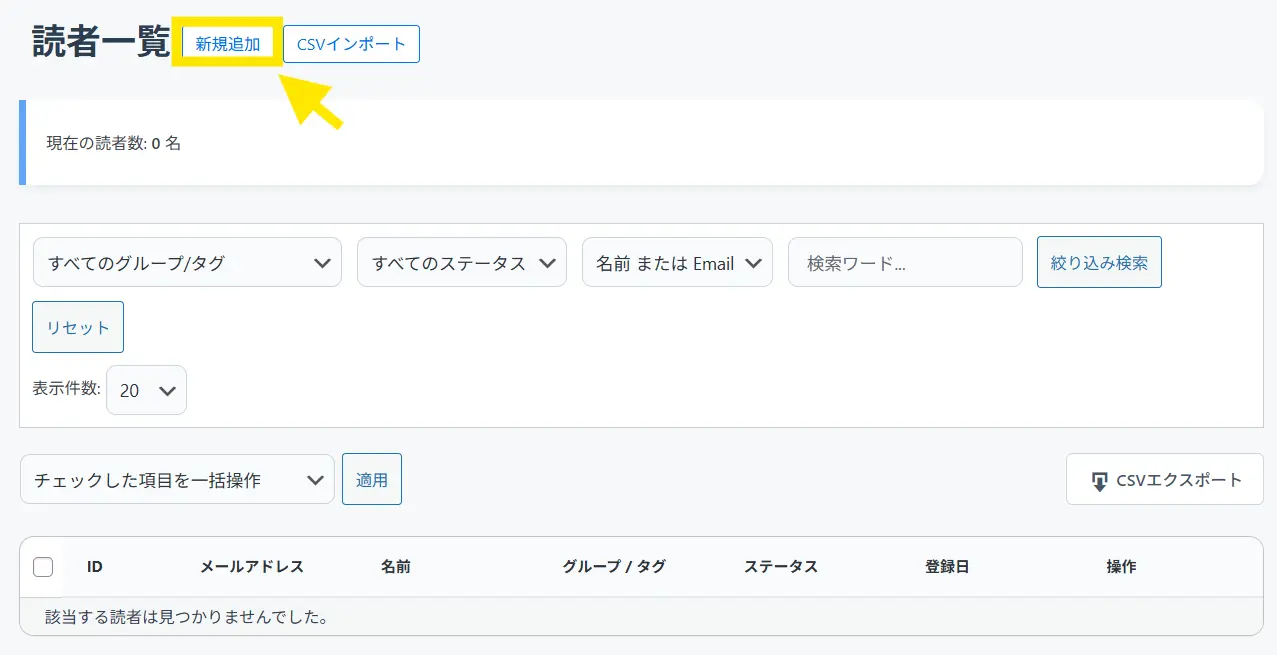Click the 新規追加 button

(228, 44)
